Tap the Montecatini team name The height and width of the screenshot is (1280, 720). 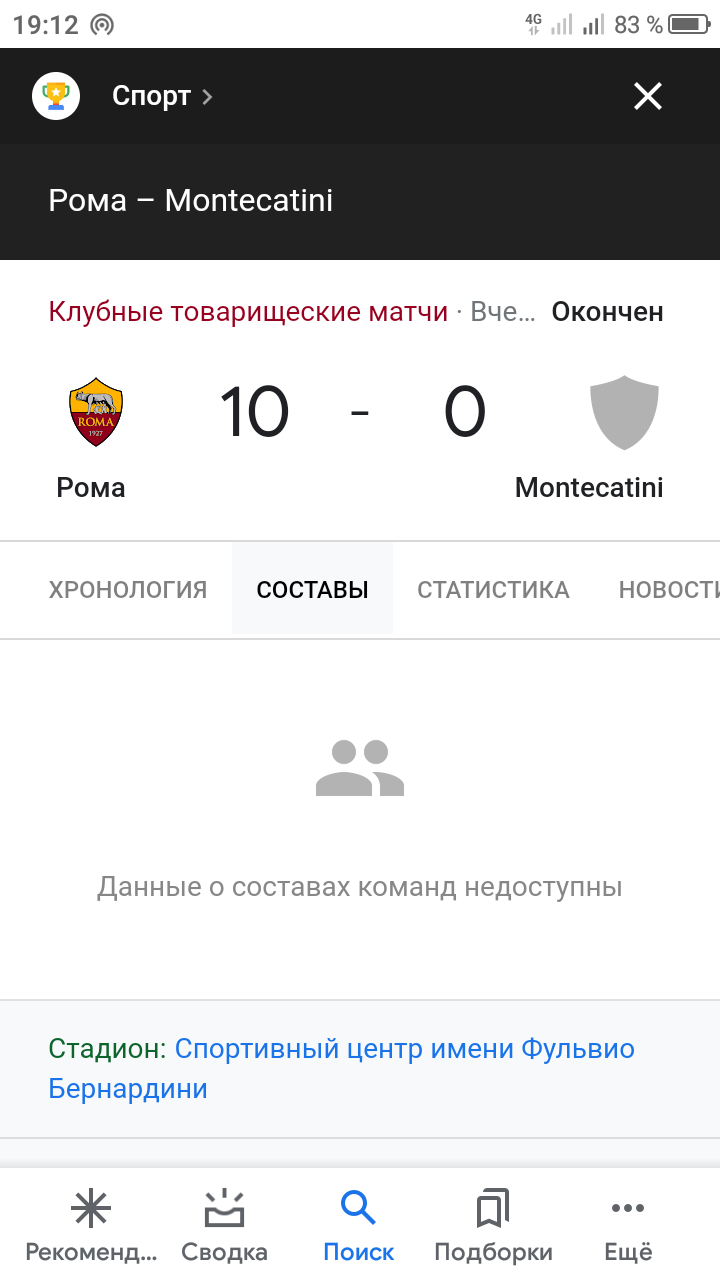589,488
